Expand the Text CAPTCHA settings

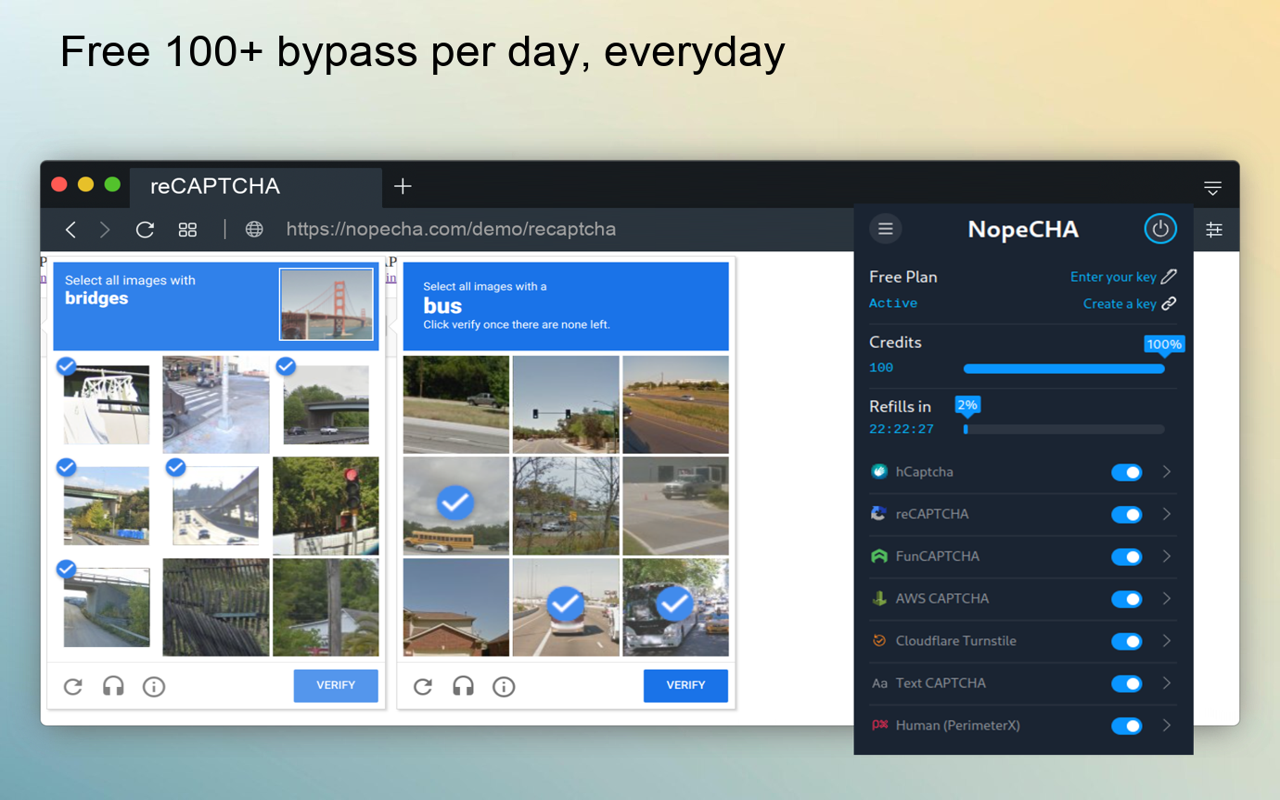(x=1166, y=683)
